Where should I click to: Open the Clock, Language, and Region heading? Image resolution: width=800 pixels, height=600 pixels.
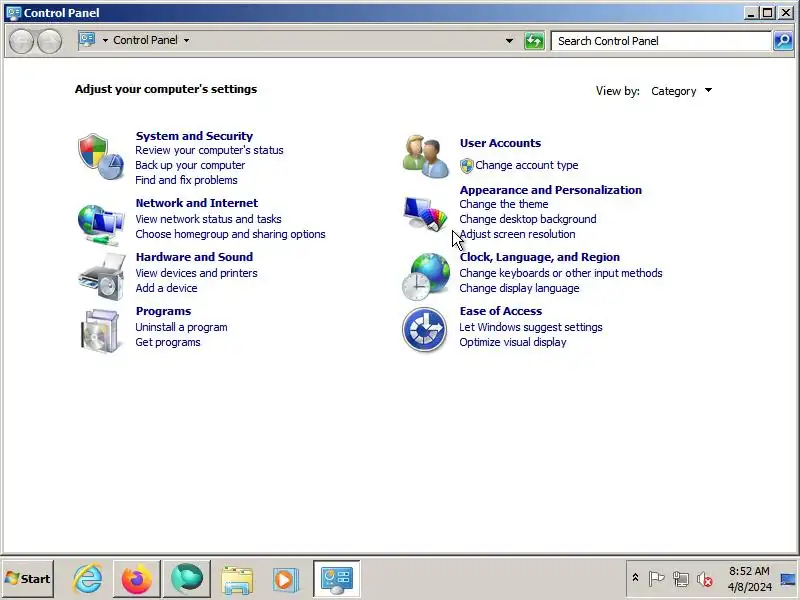click(x=540, y=257)
